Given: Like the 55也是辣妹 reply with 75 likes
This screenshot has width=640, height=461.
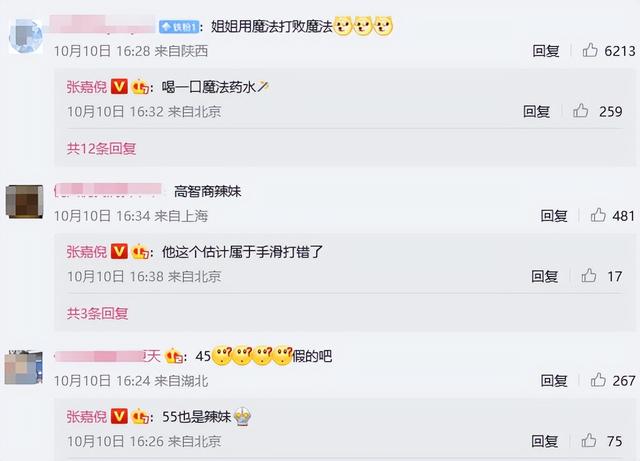Looking at the screenshot, I should click(589, 441).
